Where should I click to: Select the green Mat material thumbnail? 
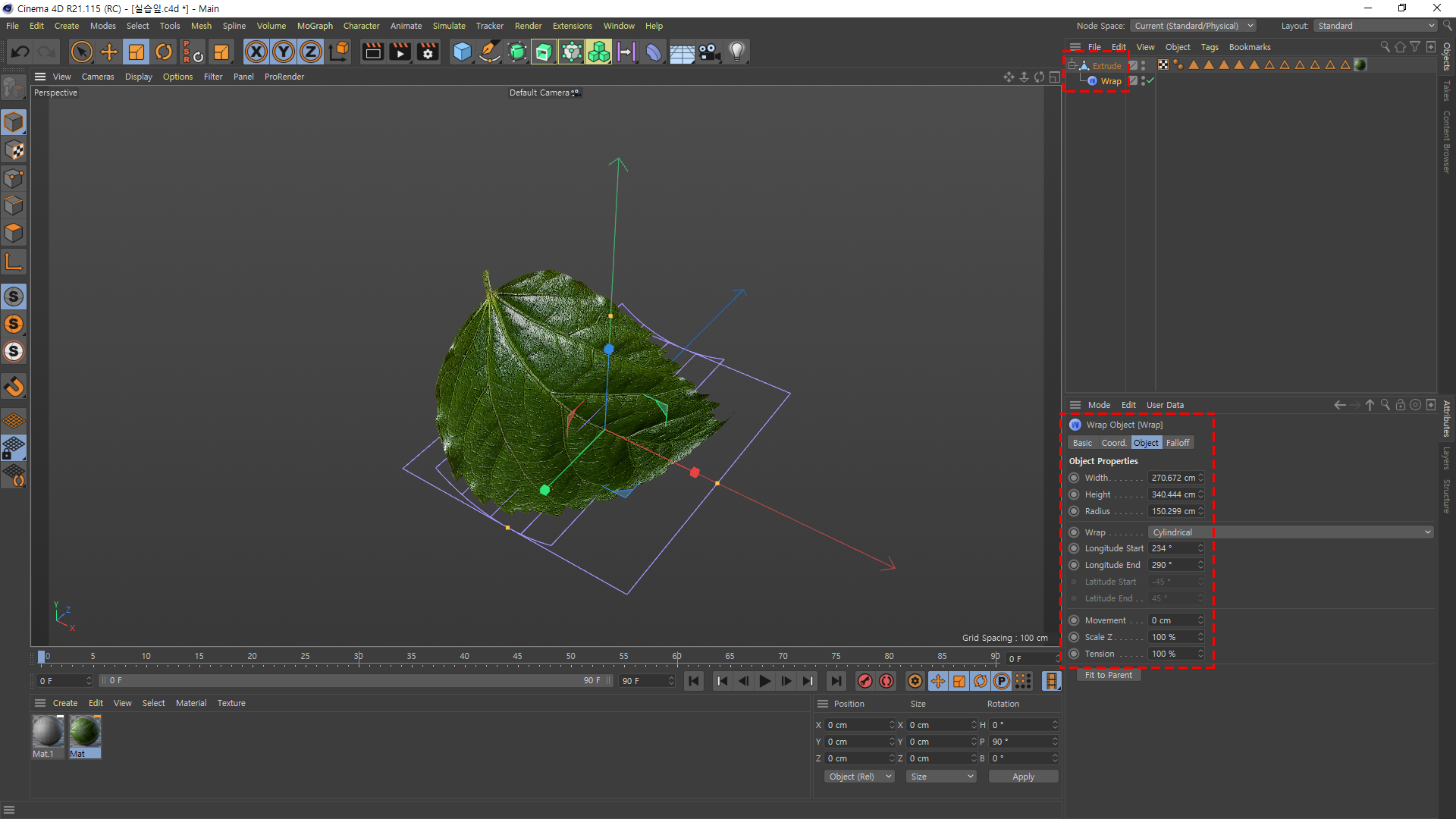84,733
